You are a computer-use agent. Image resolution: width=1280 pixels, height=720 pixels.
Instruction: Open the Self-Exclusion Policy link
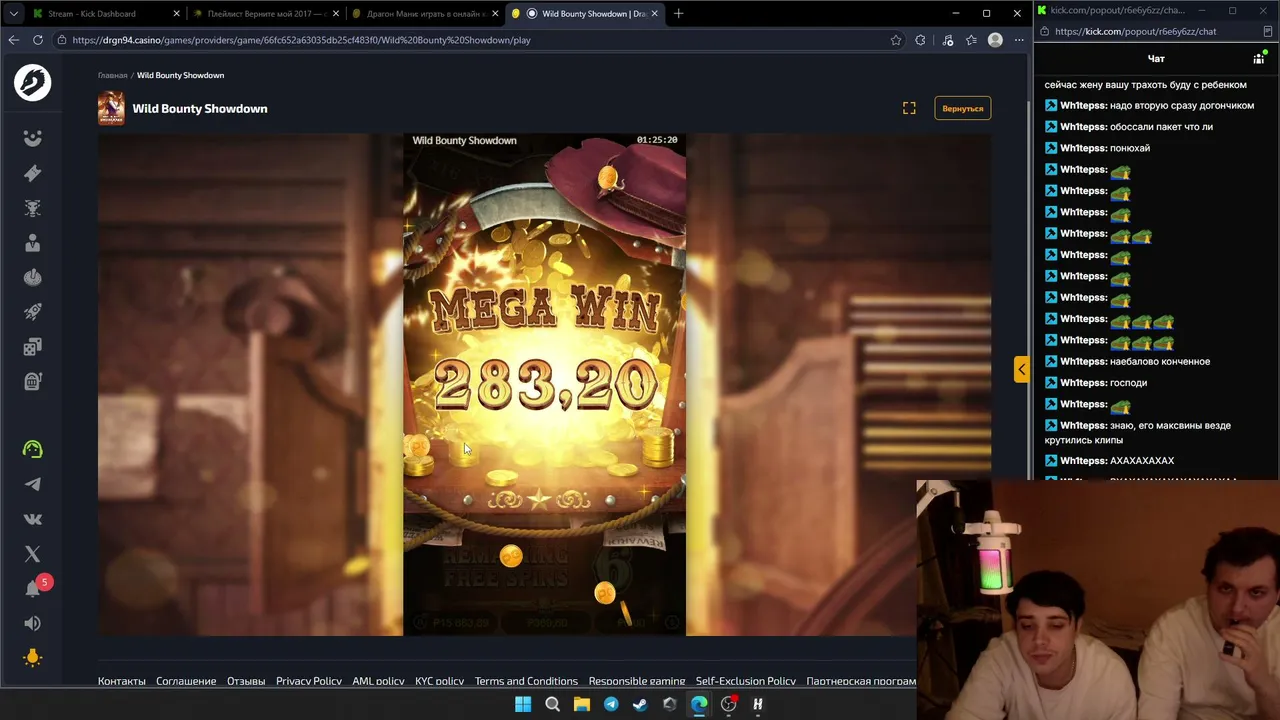746,681
